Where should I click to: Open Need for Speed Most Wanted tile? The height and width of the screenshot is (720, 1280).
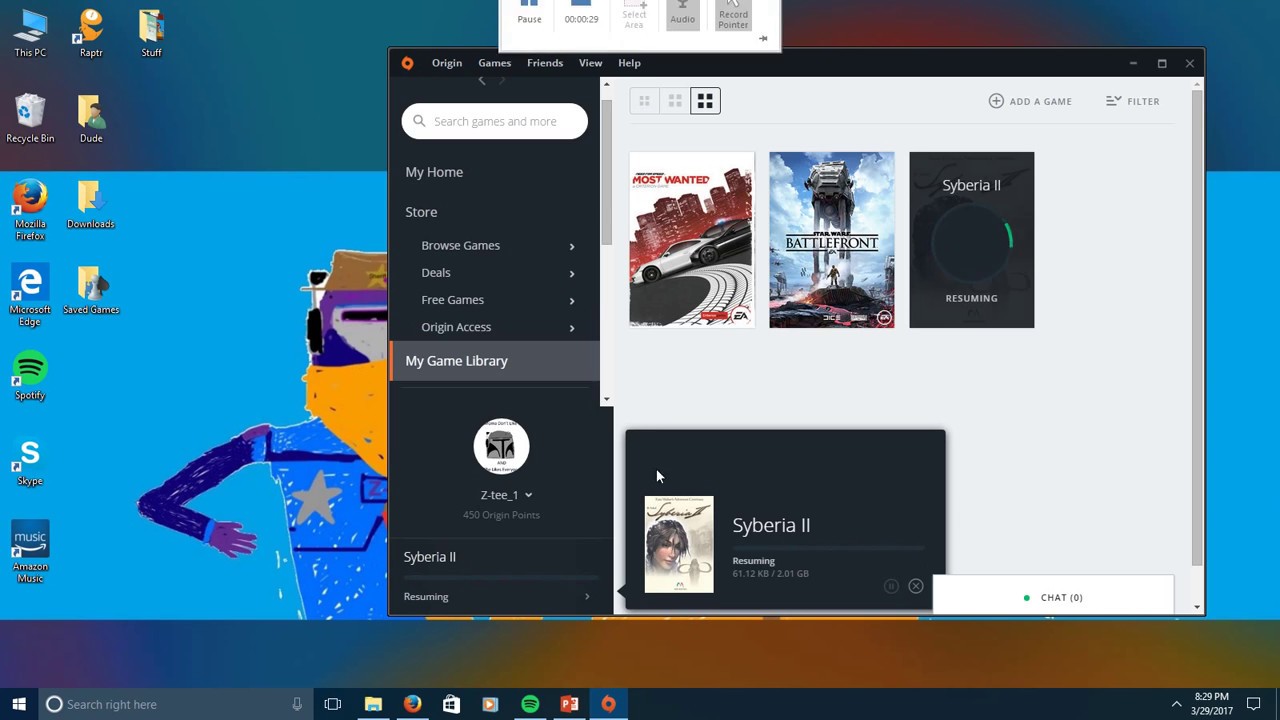pyautogui.click(x=691, y=240)
